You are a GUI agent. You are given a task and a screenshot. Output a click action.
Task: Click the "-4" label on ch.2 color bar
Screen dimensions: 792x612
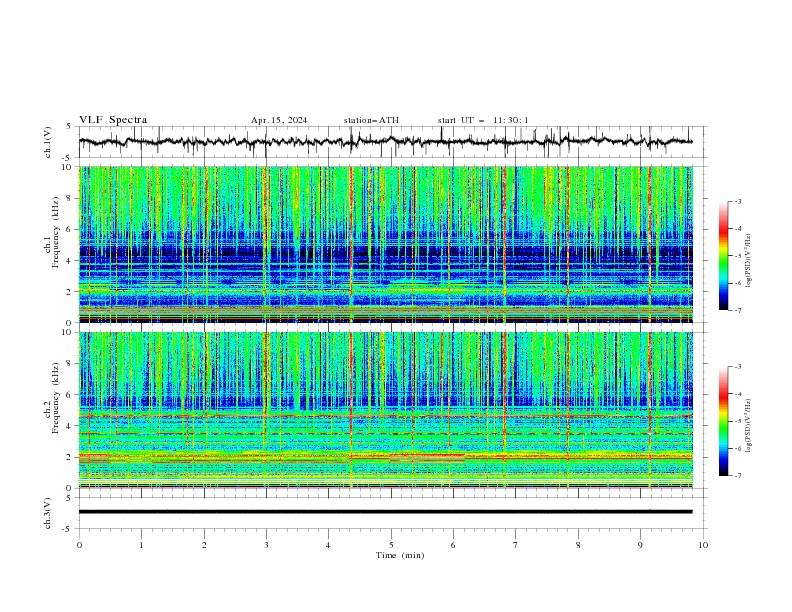(x=738, y=394)
